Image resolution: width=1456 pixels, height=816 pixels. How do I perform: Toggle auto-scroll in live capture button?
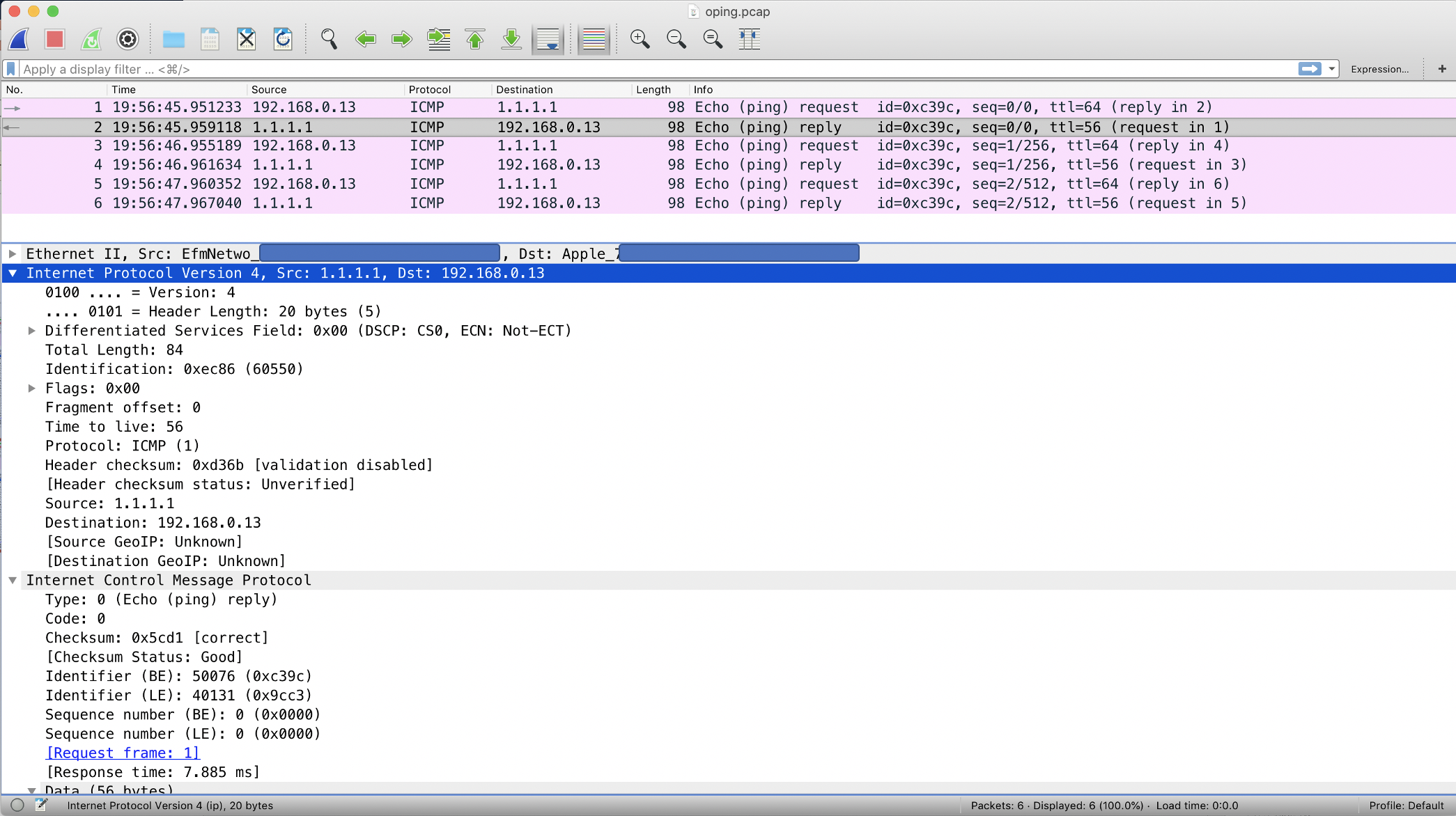(x=548, y=39)
